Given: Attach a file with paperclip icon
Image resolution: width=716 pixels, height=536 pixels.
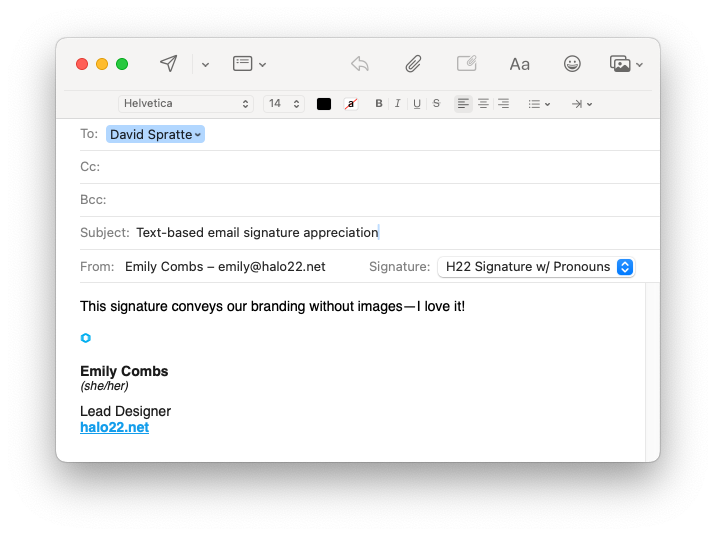Looking at the screenshot, I should [x=413, y=64].
